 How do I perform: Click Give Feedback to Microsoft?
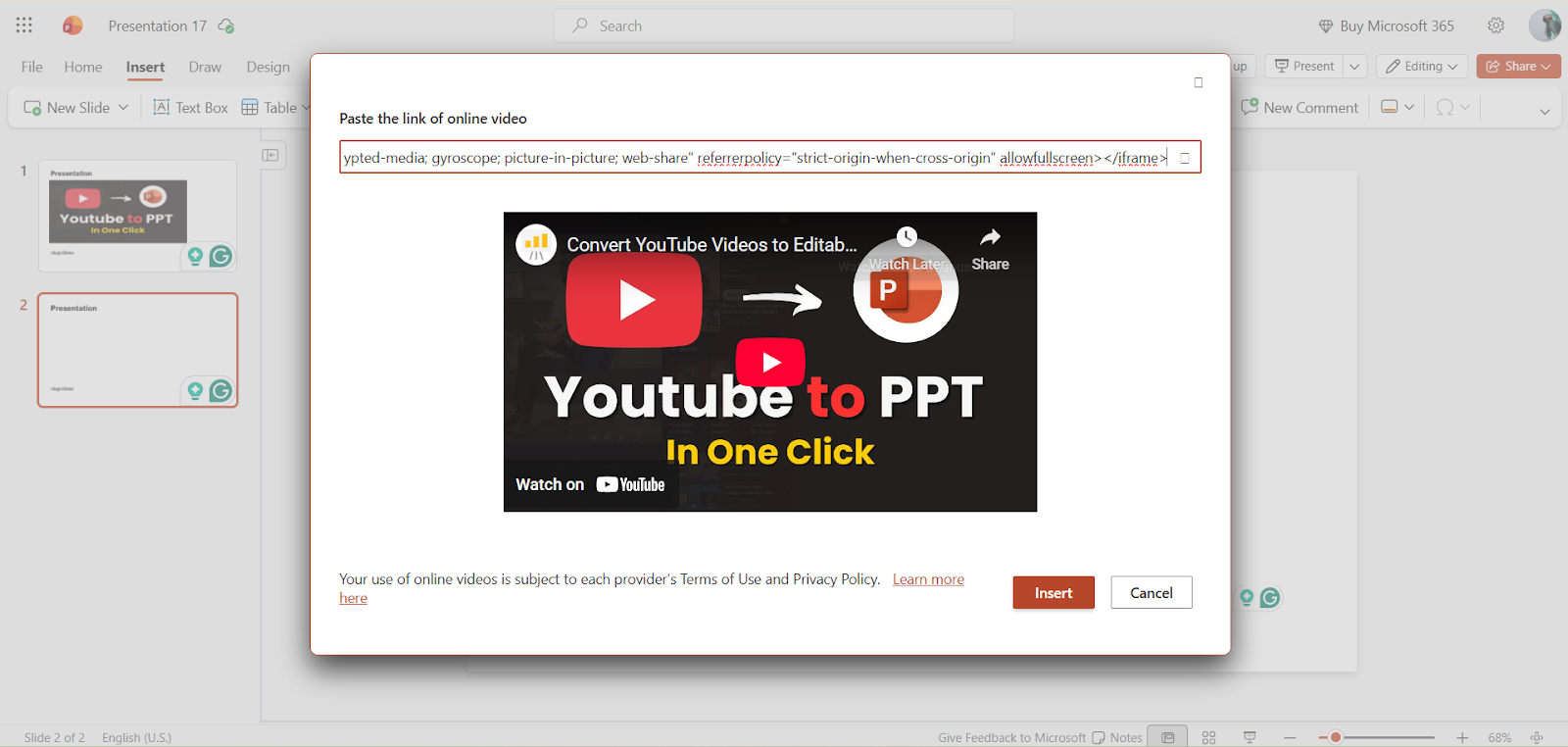(1011, 737)
